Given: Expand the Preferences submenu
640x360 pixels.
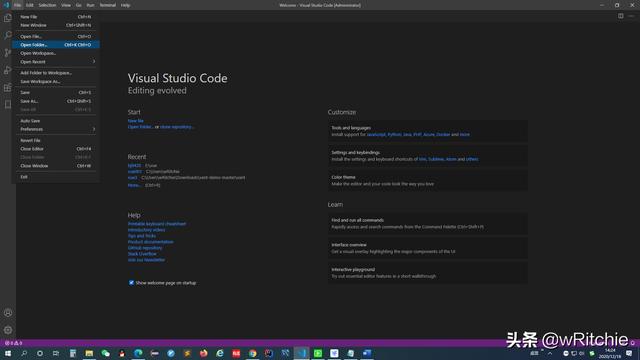Looking at the screenshot, I should [56, 129].
